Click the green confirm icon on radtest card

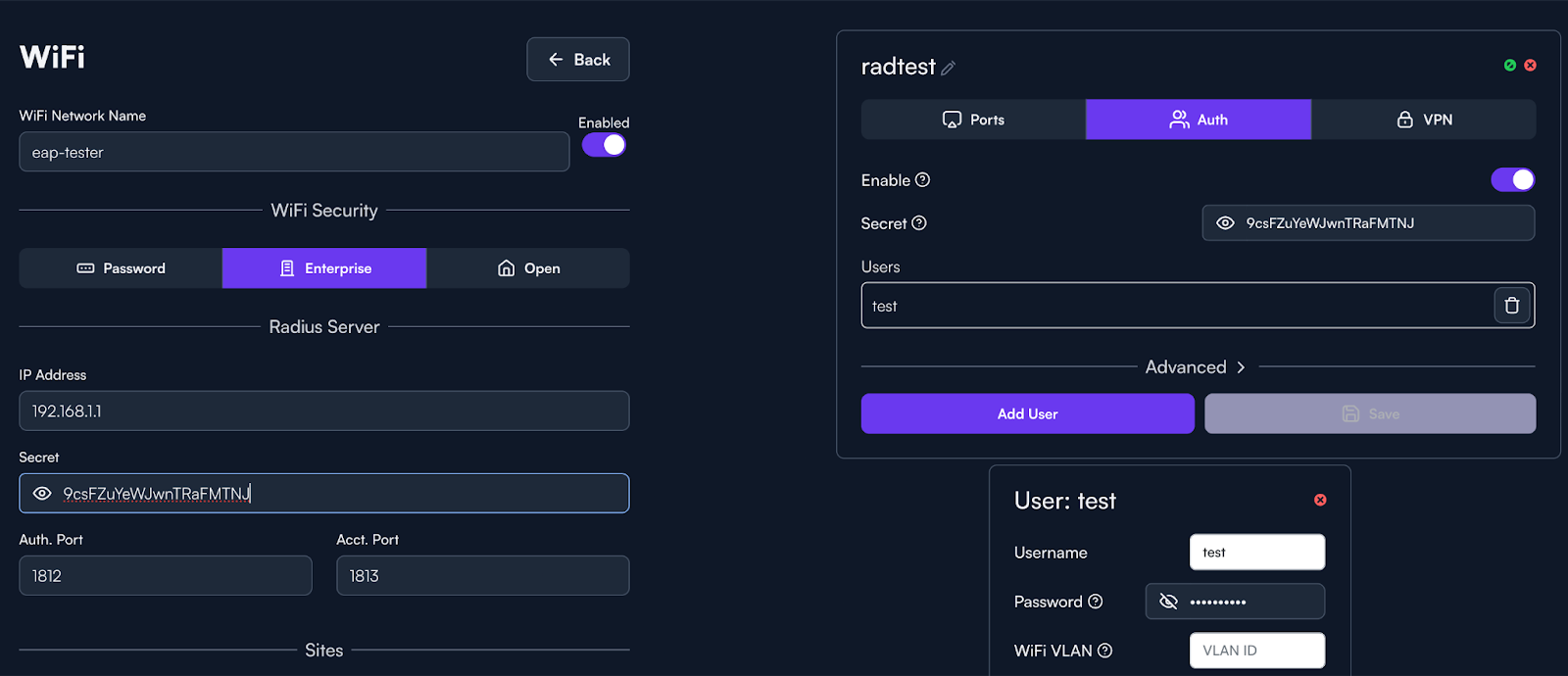point(1510,66)
